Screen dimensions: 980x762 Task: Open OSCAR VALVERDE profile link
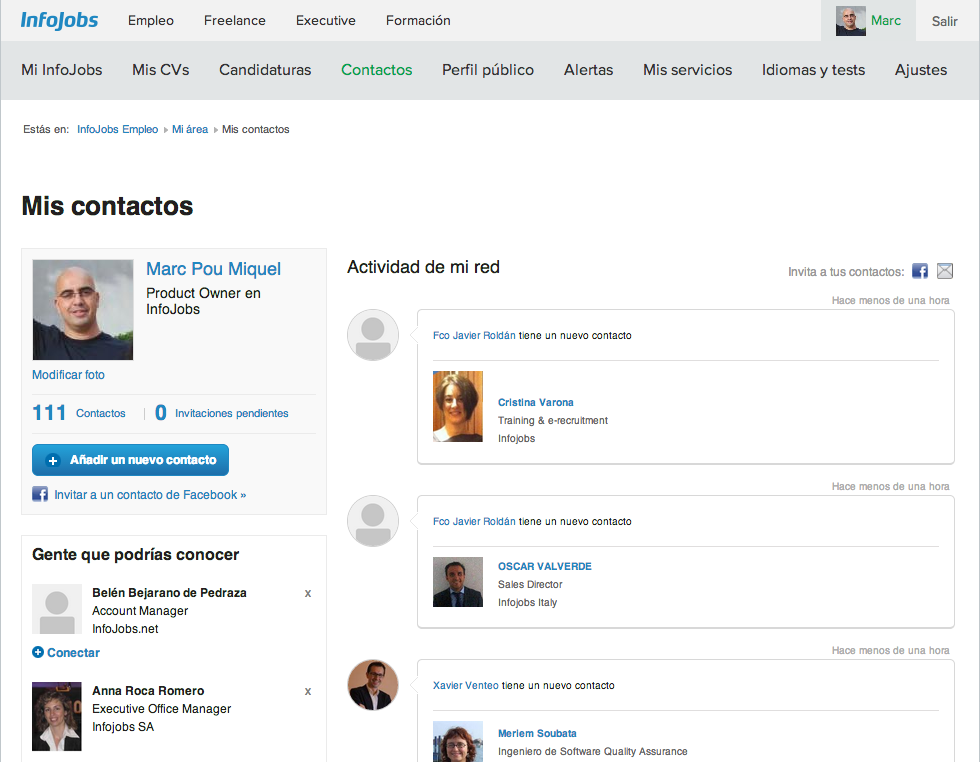tap(544, 566)
